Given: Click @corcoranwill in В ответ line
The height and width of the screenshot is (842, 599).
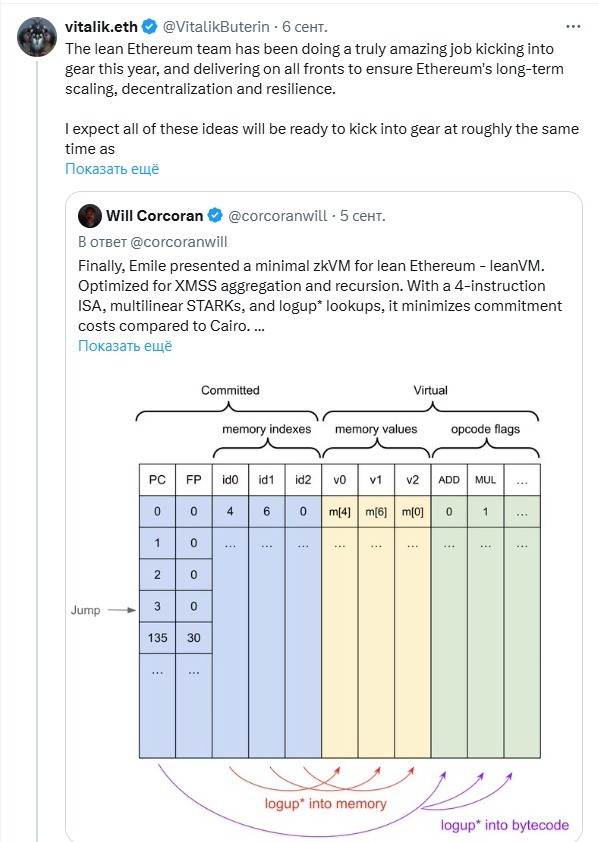Looking at the screenshot, I should (x=179, y=242).
